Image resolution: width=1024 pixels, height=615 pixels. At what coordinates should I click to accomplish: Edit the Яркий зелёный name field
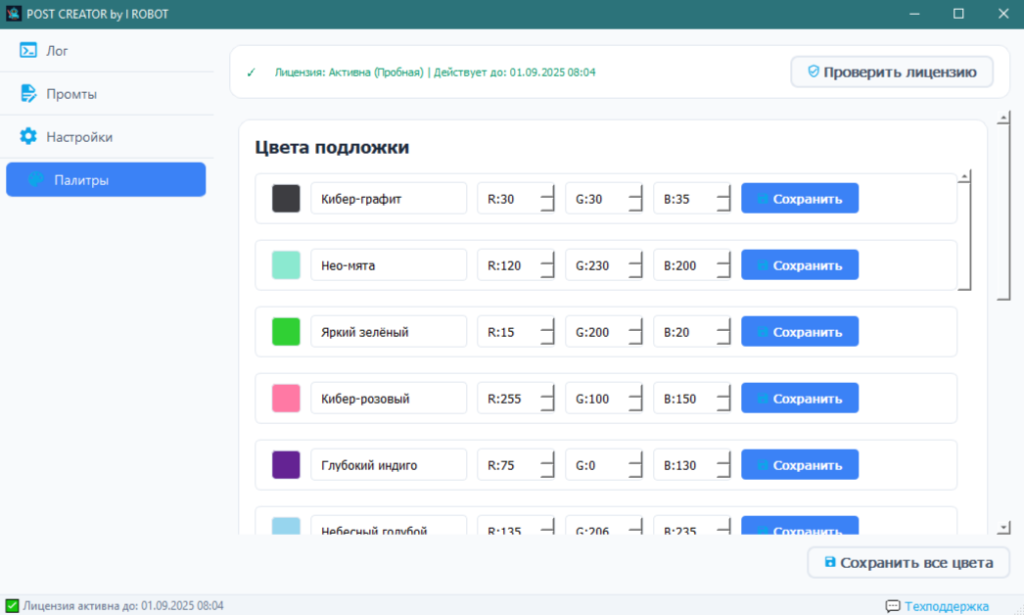click(x=388, y=332)
